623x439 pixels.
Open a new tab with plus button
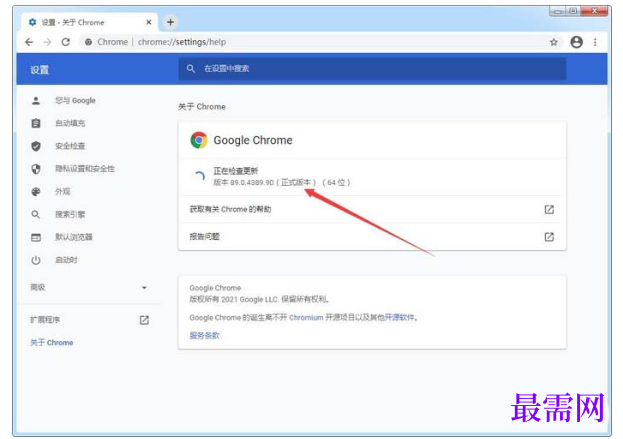click(x=170, y=22)
